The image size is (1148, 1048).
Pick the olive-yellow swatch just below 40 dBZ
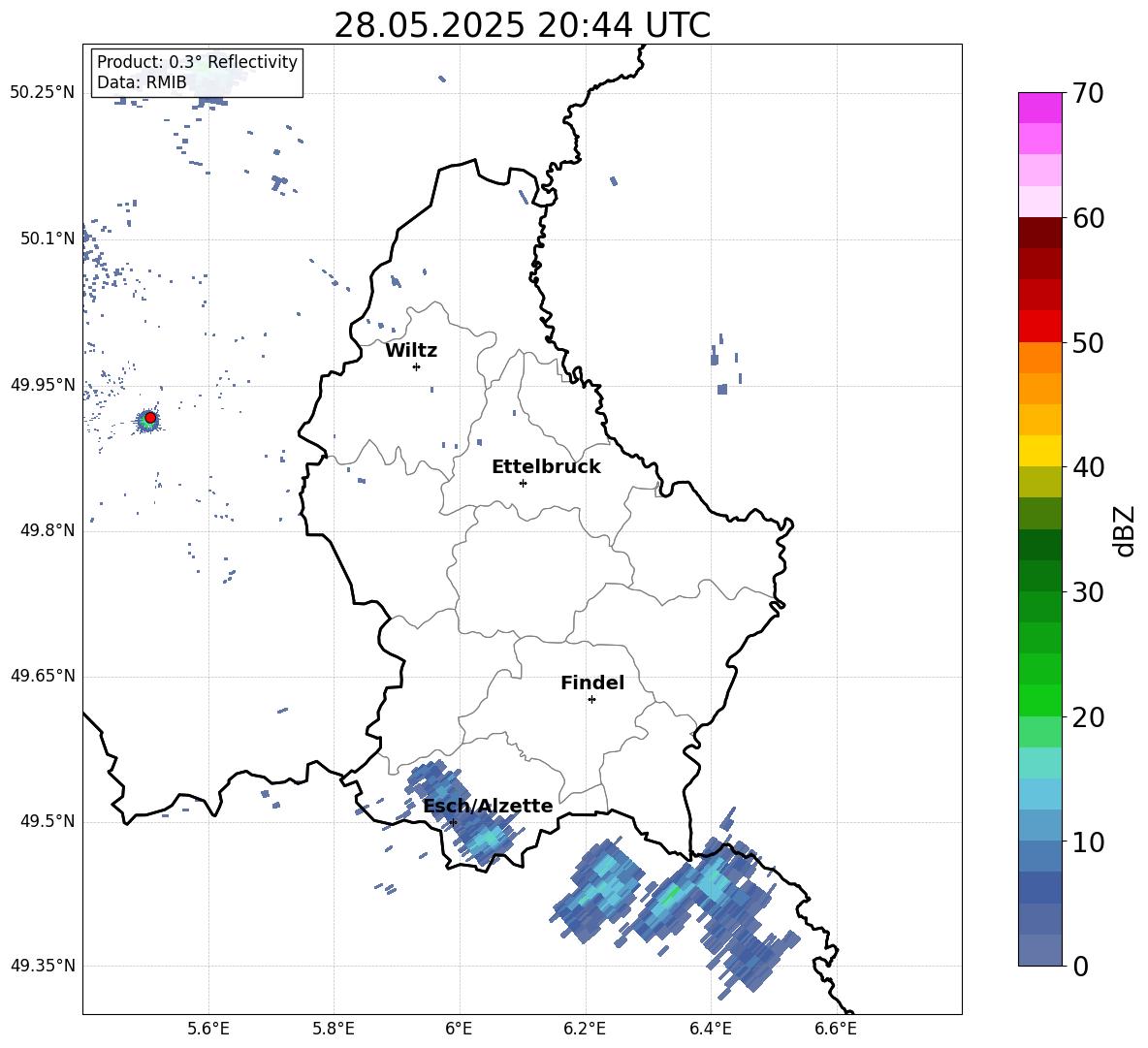[x=1039, y=482]
